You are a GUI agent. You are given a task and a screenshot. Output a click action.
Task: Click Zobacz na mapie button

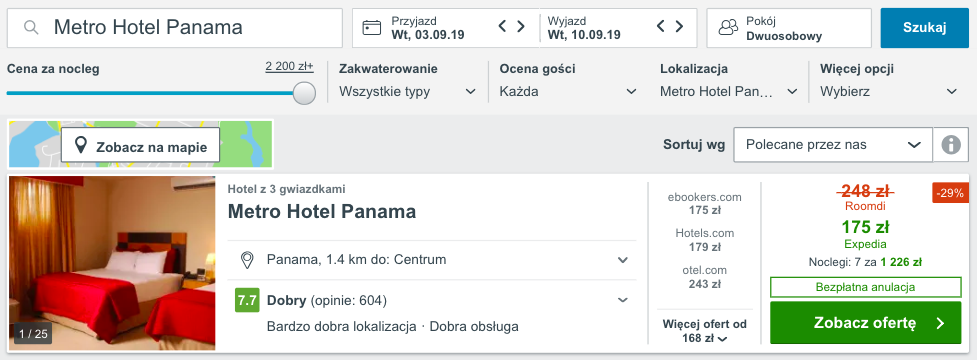point(140,145)
